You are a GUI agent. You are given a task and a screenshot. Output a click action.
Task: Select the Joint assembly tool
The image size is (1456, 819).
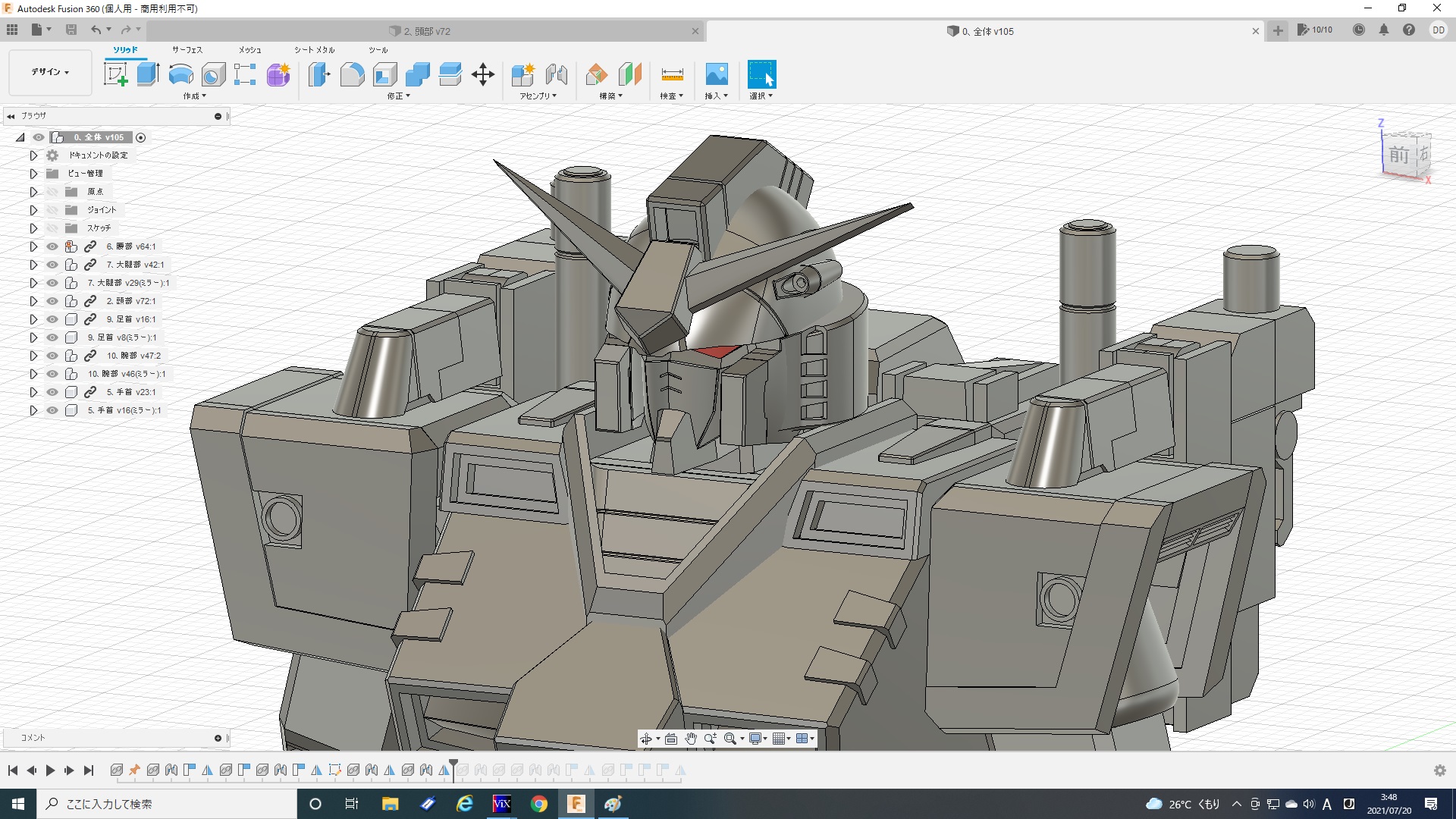(557, 74)
